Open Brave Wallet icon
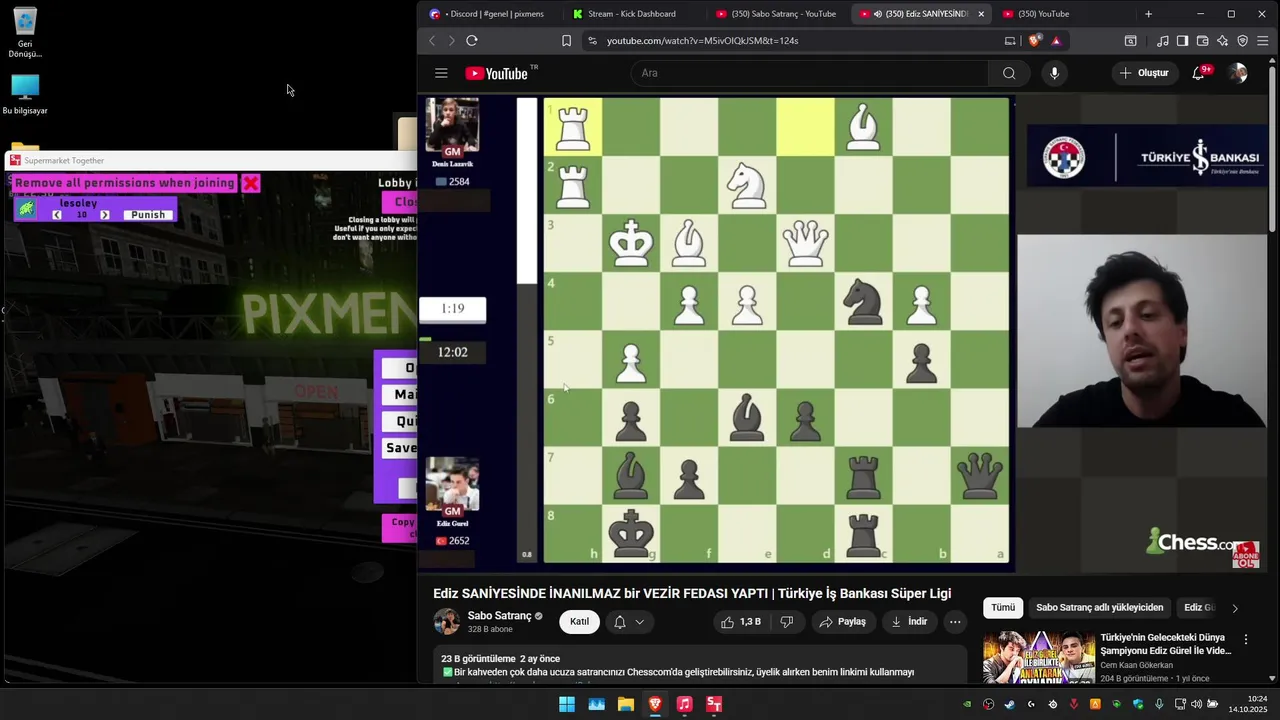This screenshot has height=720, width=1280. tap(1202, 41)
